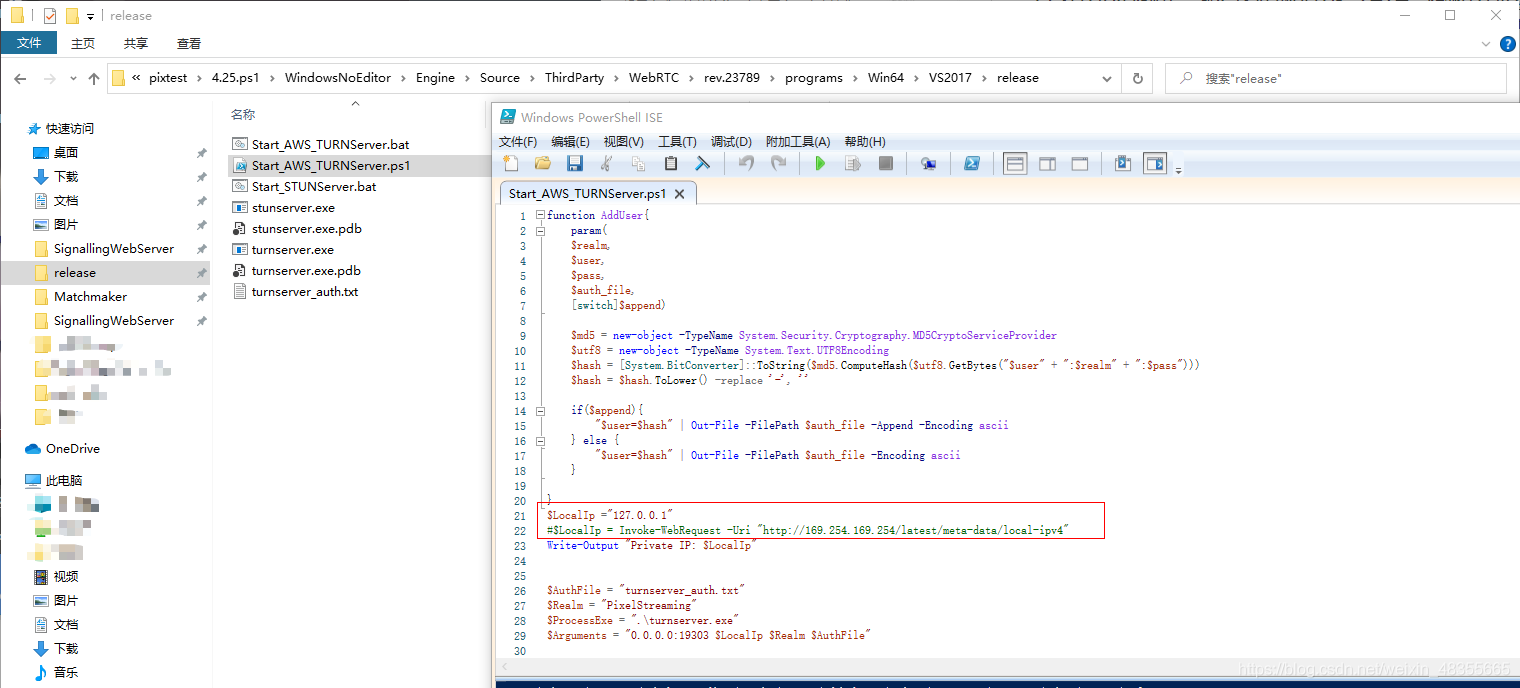
Task: Click the Paste clipboard icon in ISE toolbar
Action: pyautogui.click(x=671, y=163)
